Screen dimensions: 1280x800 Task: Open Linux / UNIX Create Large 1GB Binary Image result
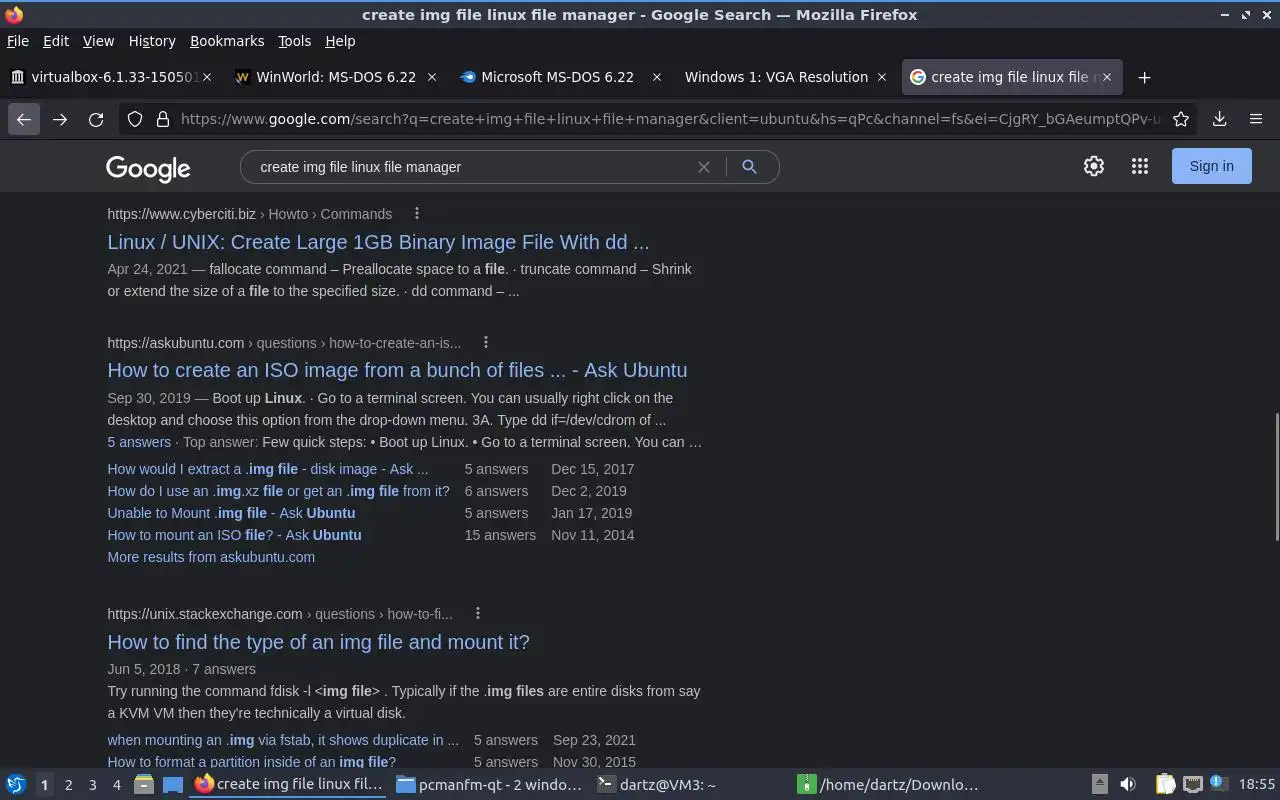click(x=378, y=242)
